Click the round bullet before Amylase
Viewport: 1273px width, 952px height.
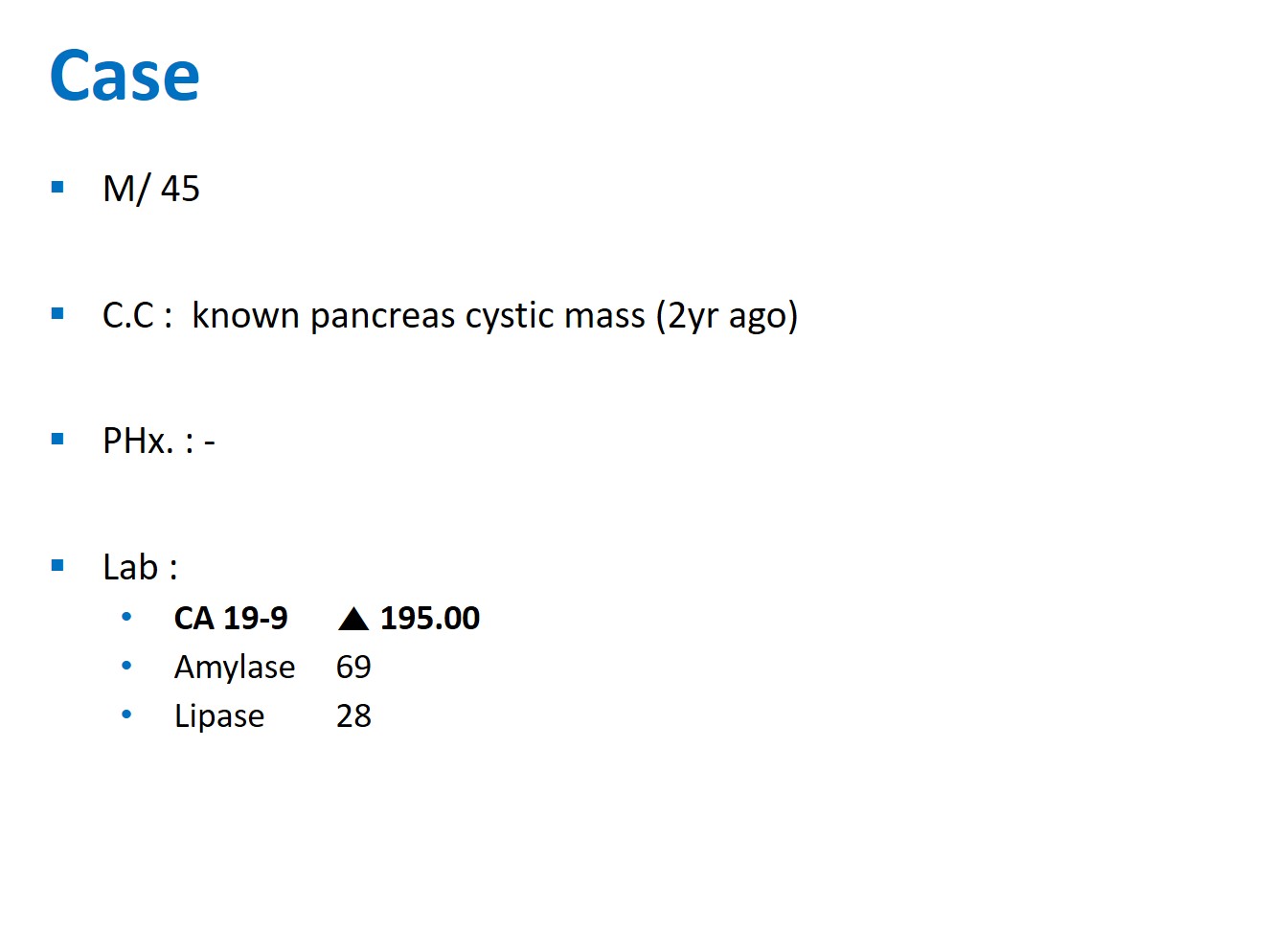126,666
